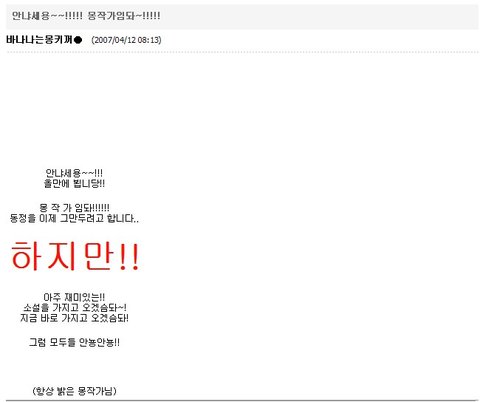Image resolution: width=480 pixels, height=402 pixels.
Task: Click the signature (항상 밝은 몽작가님)
Action: tap(74, 391)
